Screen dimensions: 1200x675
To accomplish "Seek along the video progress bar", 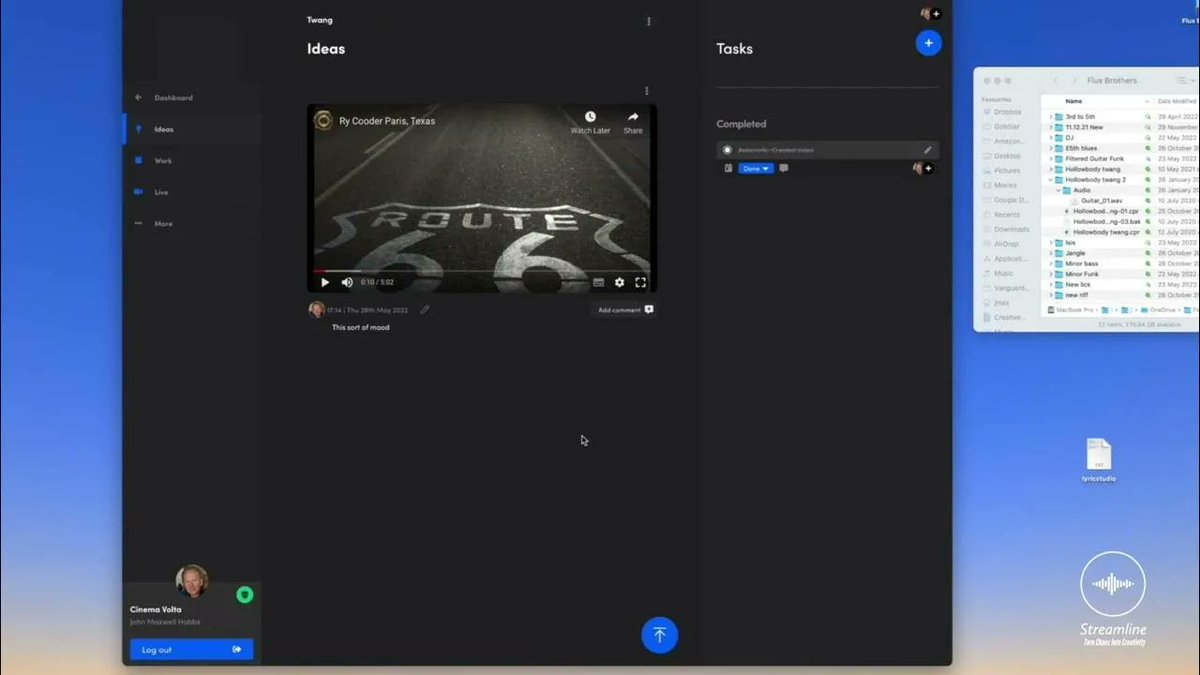I will click(482, 271).
